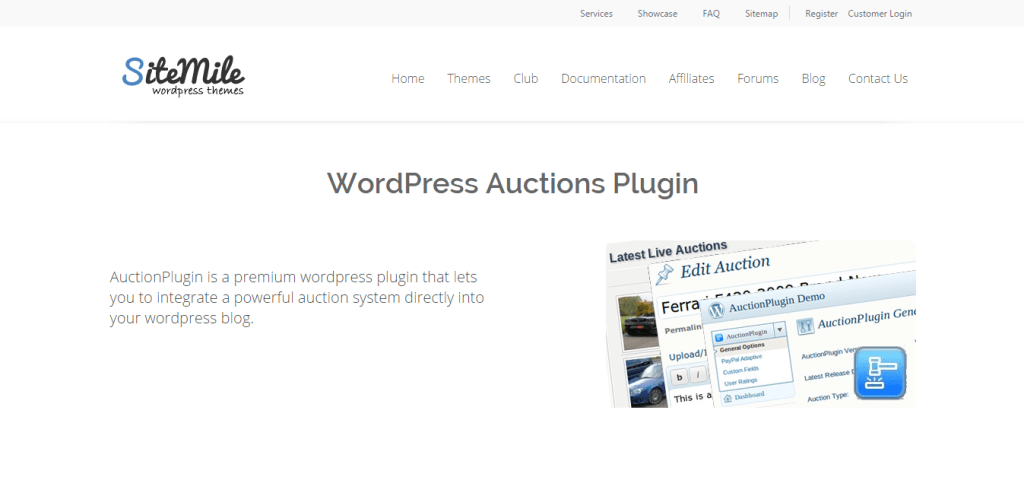Click the SiteMile wordpress themes logo
Screen dimensions: 1024x493
point(183,76)
